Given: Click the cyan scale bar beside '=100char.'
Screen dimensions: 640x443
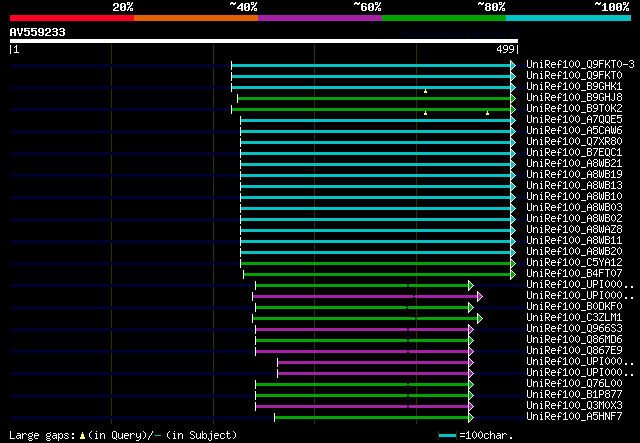Looking at the screenshot, I should click(447, 436).
